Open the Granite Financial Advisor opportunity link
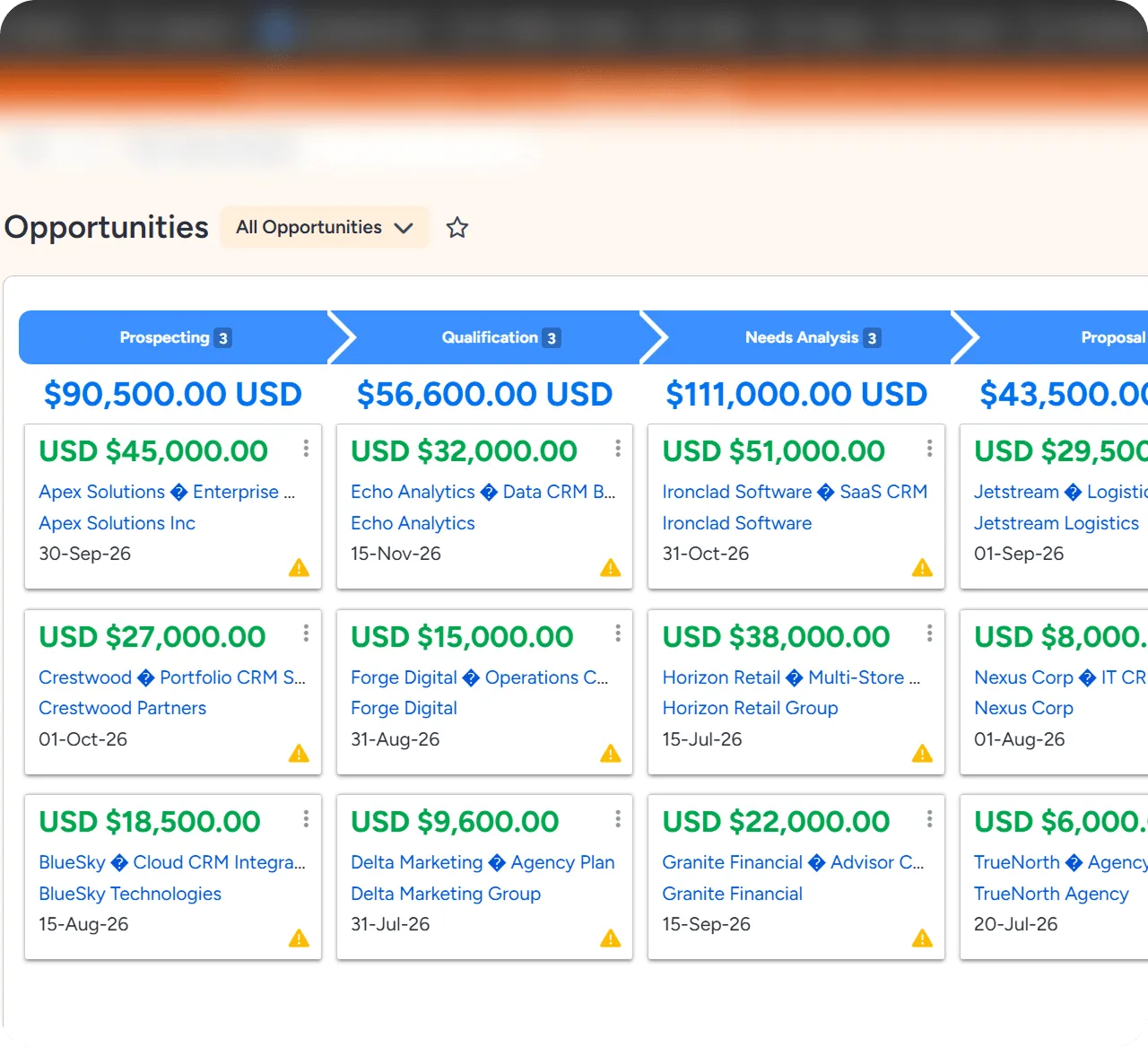The height and width of the screenshot is (1048, 1148). pos(793,862)
